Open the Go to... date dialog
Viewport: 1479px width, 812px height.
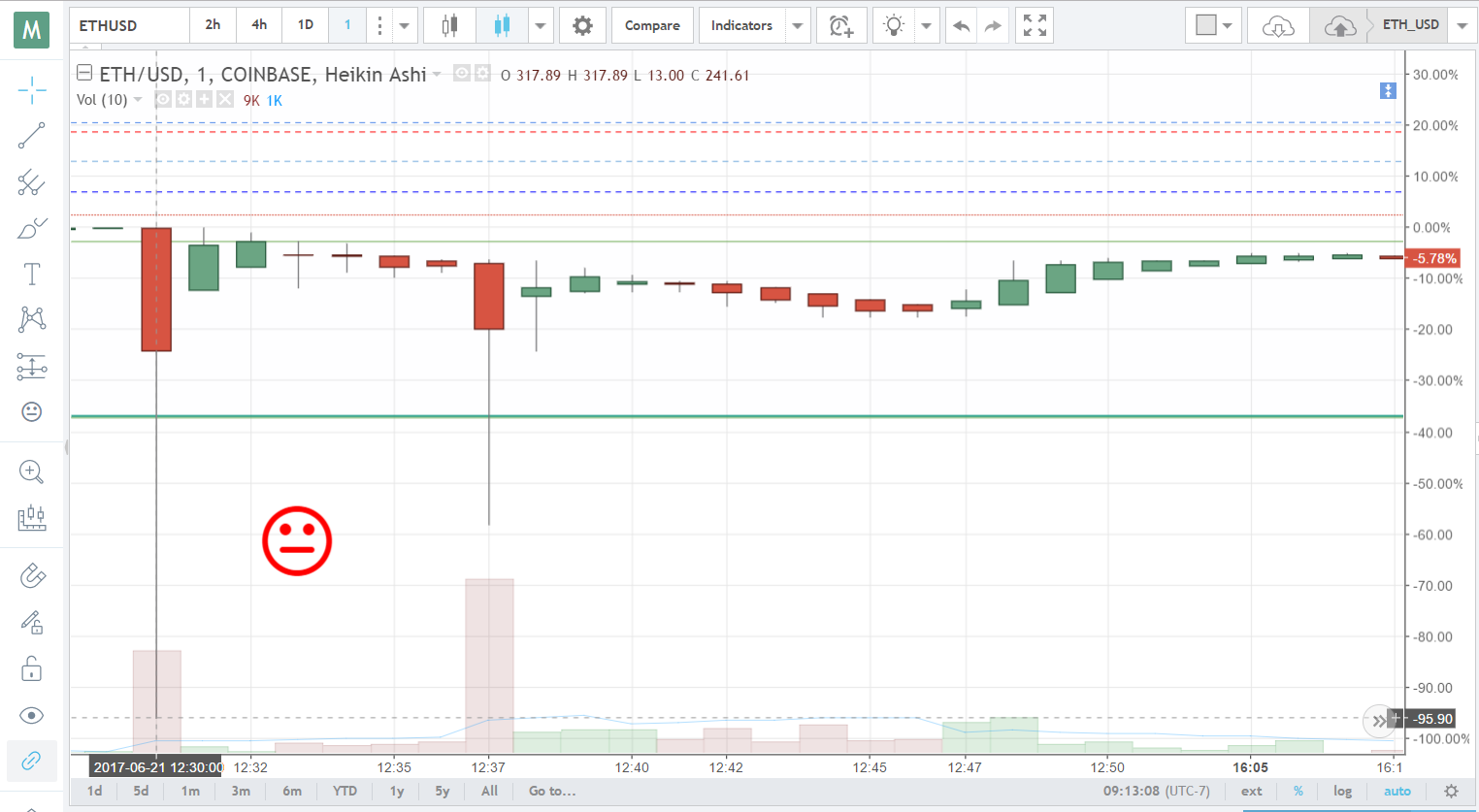552,791
